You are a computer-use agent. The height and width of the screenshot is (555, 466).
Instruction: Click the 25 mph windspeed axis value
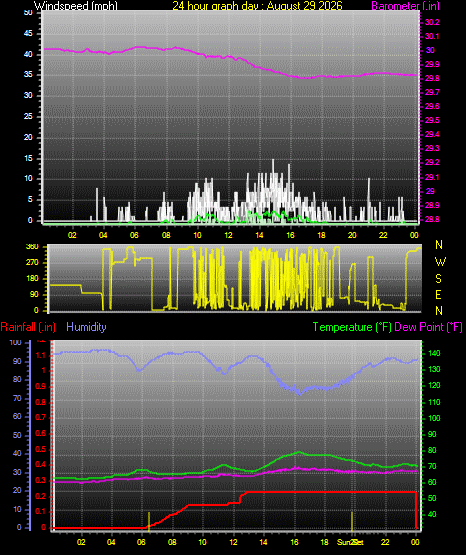[28, 116]
